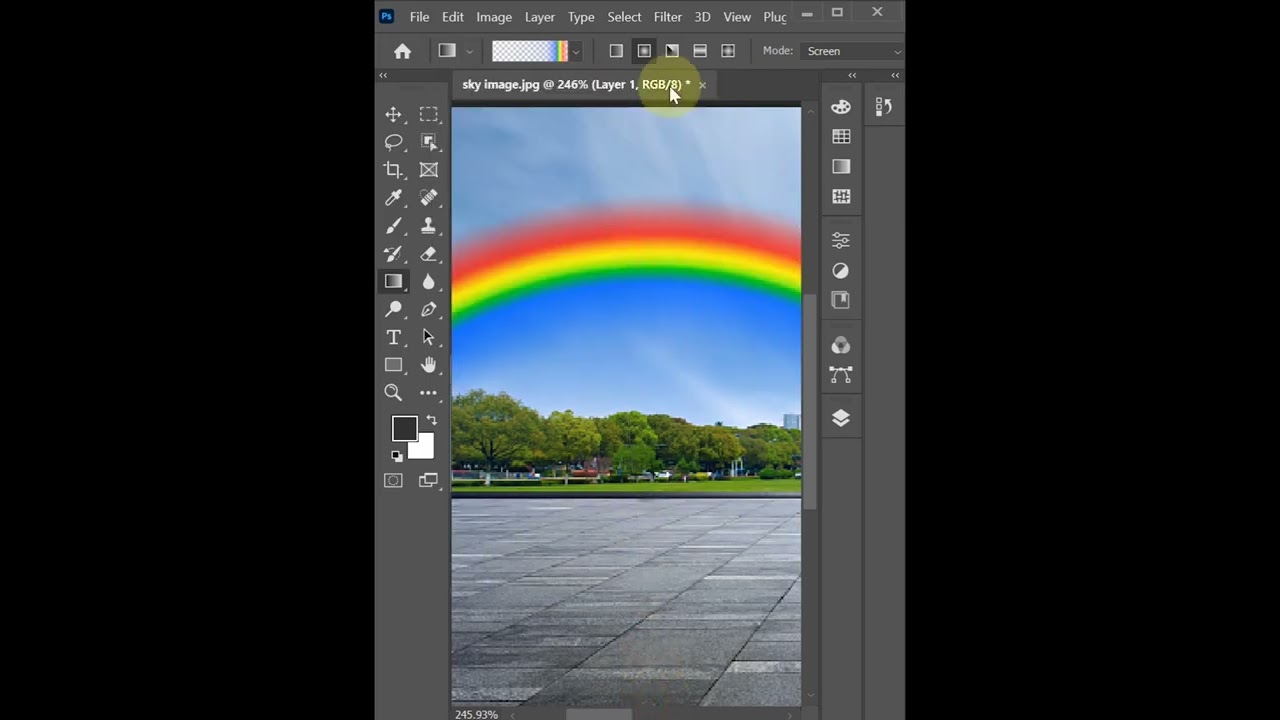Select the Move tool
The height and width of the screenshot is (720, 1280).
[x=393, y=115]
